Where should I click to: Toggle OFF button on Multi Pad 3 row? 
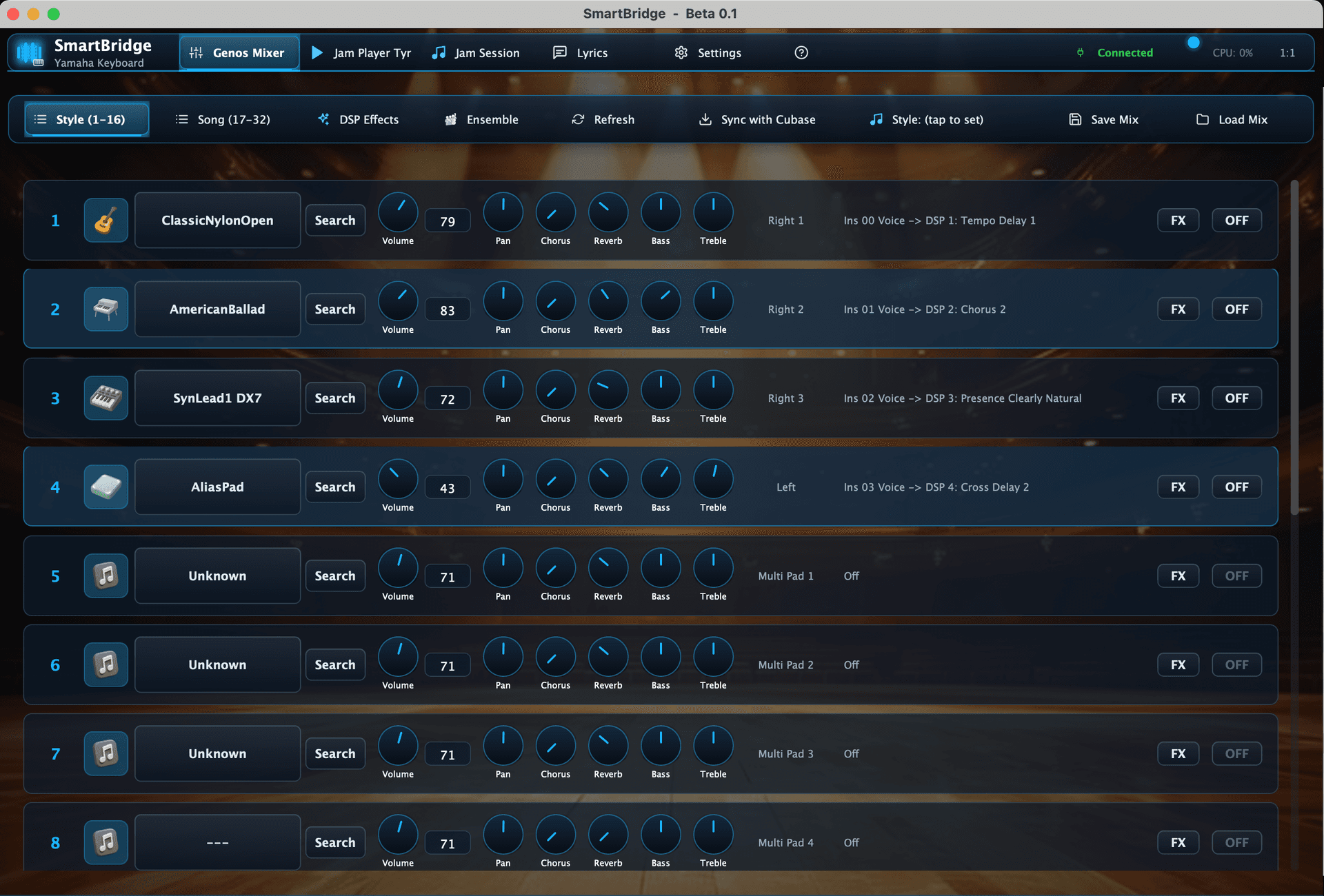click(x=1236, y=754)
